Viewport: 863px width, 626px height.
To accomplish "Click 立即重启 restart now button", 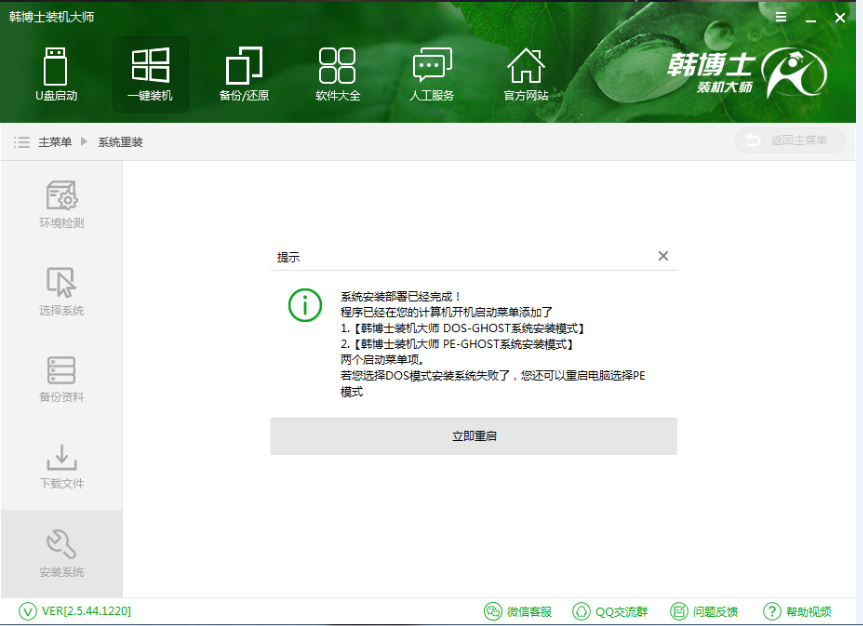I will pos(473,436).
